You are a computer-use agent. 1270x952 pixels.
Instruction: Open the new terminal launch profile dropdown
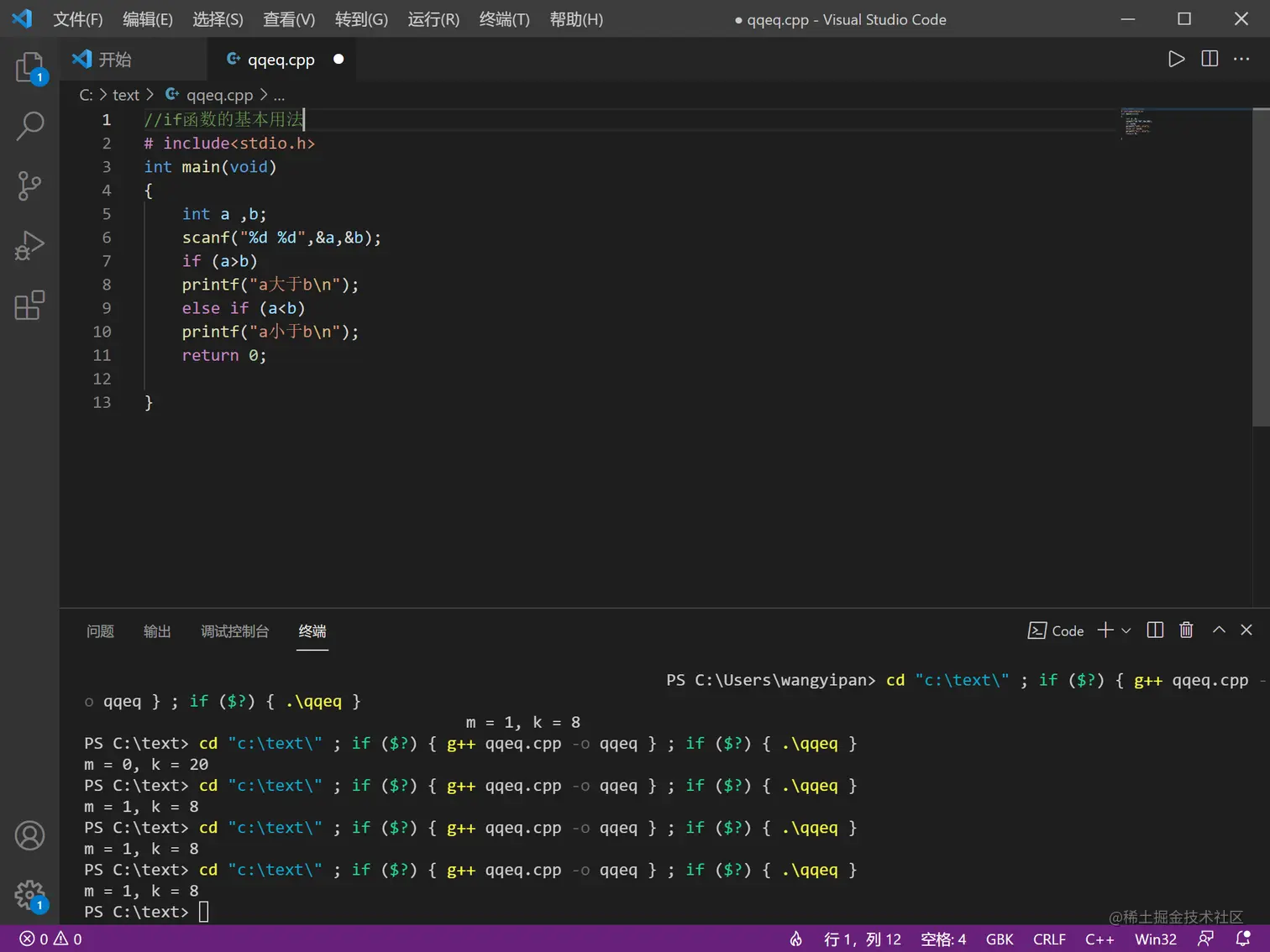click(x=1126, y=630)
